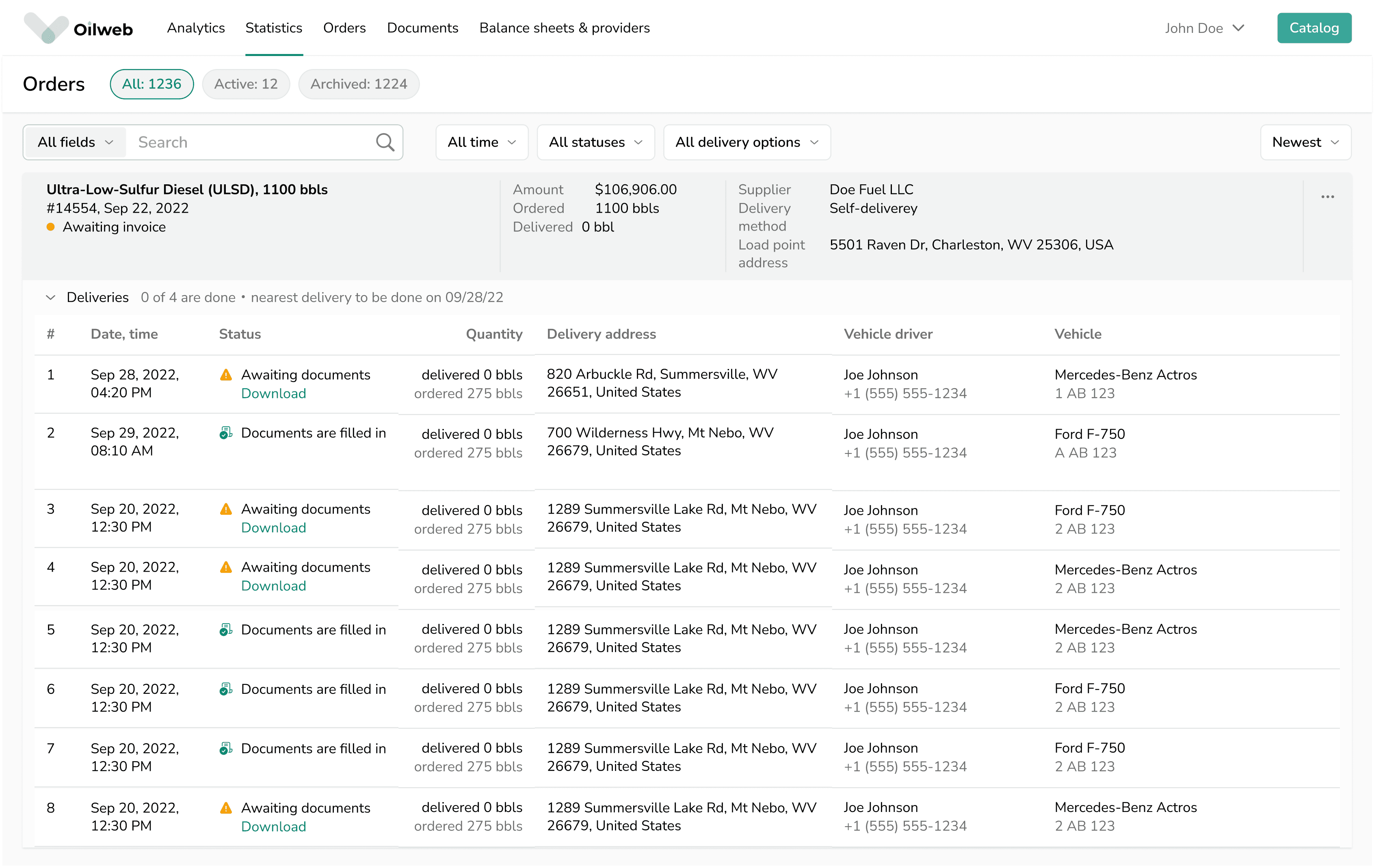Go to Analytics in top navigation
The image size is (1374, 868).
pyautogui.click(x=196, y=28)
